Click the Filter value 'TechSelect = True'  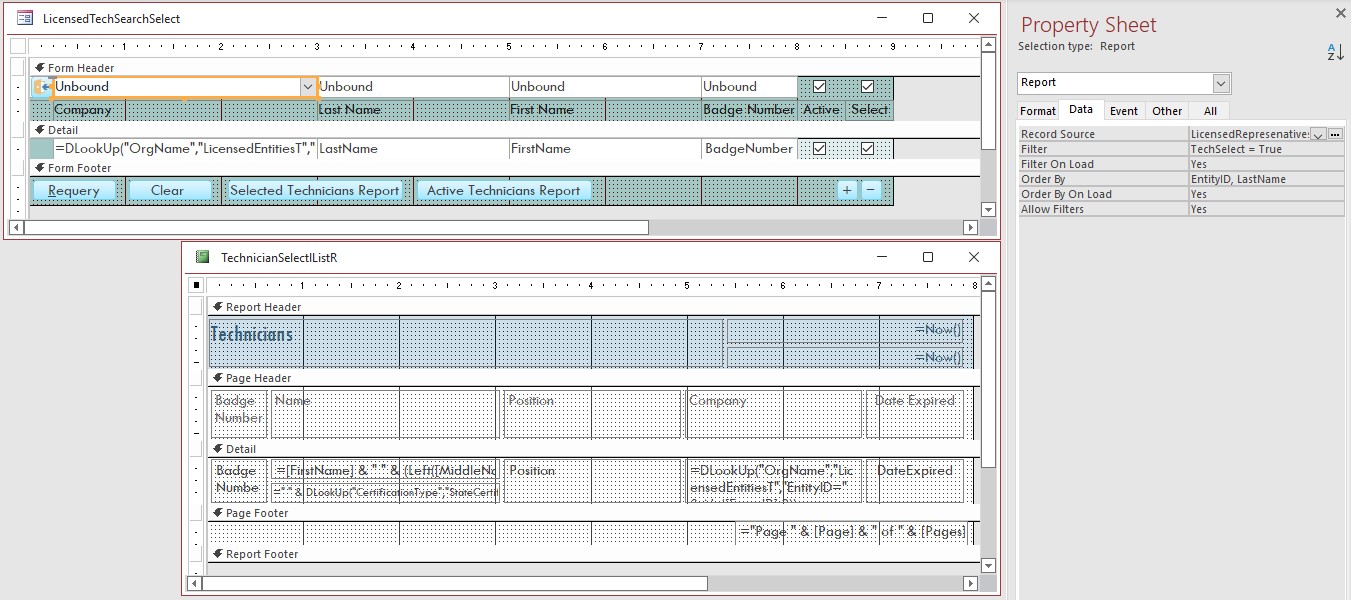click(1266, 149)
